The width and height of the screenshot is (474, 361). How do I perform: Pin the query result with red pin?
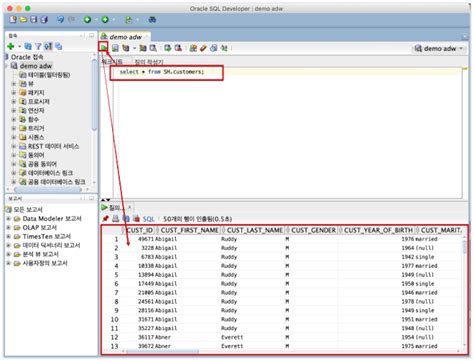[x=105, y=219]
